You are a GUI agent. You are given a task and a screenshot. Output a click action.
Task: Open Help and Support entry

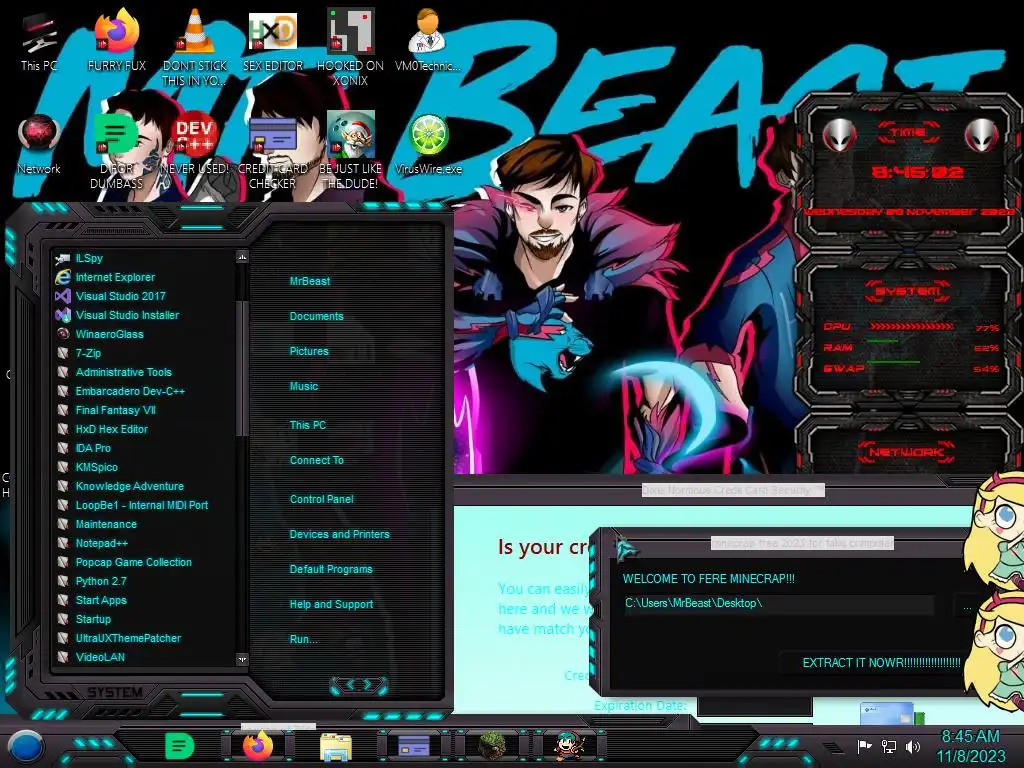[x=331, y=604]
